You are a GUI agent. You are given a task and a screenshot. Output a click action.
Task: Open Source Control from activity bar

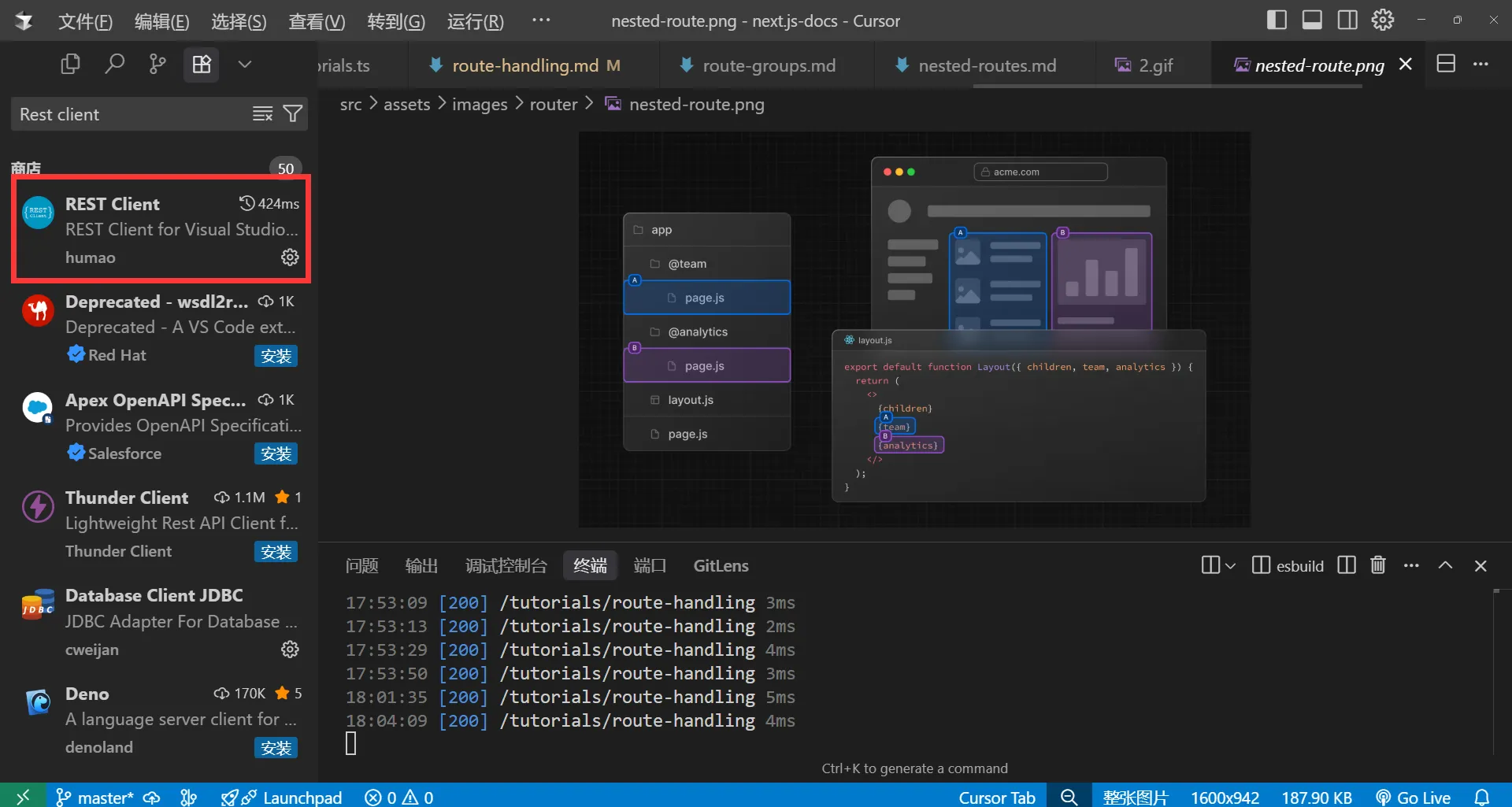click(x=157, y=64)
